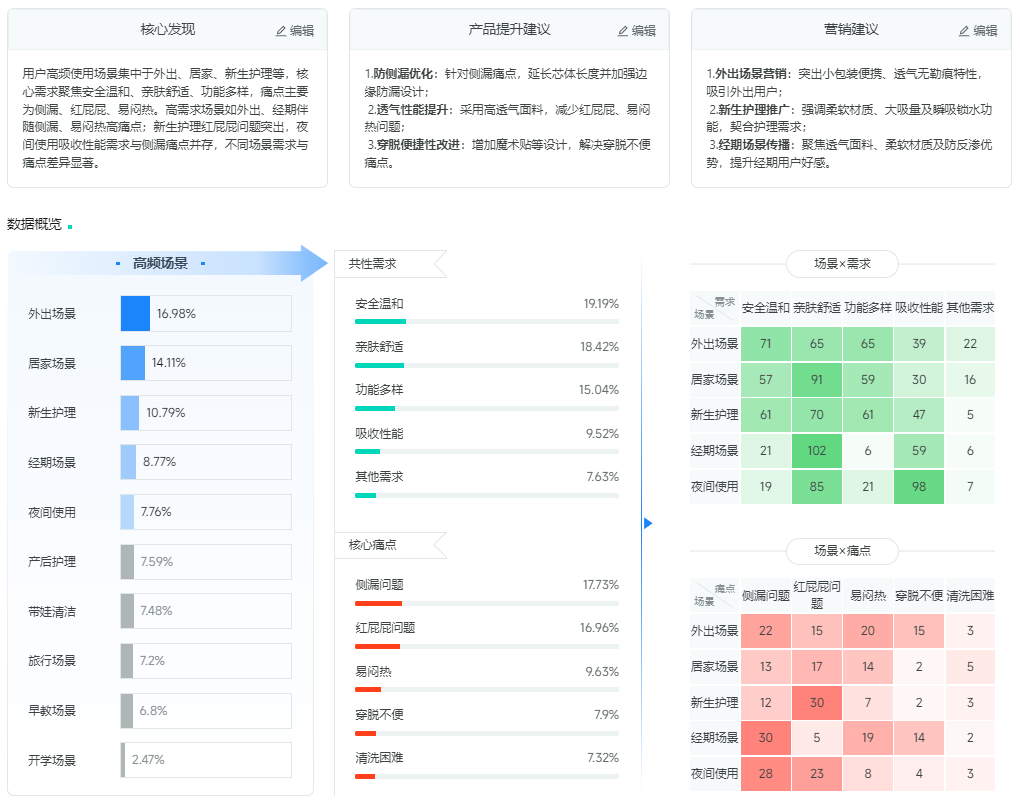1020x805 pixels.
Task: Click the 98 cell in 夜间使用 row
Action: click(919, 487)
